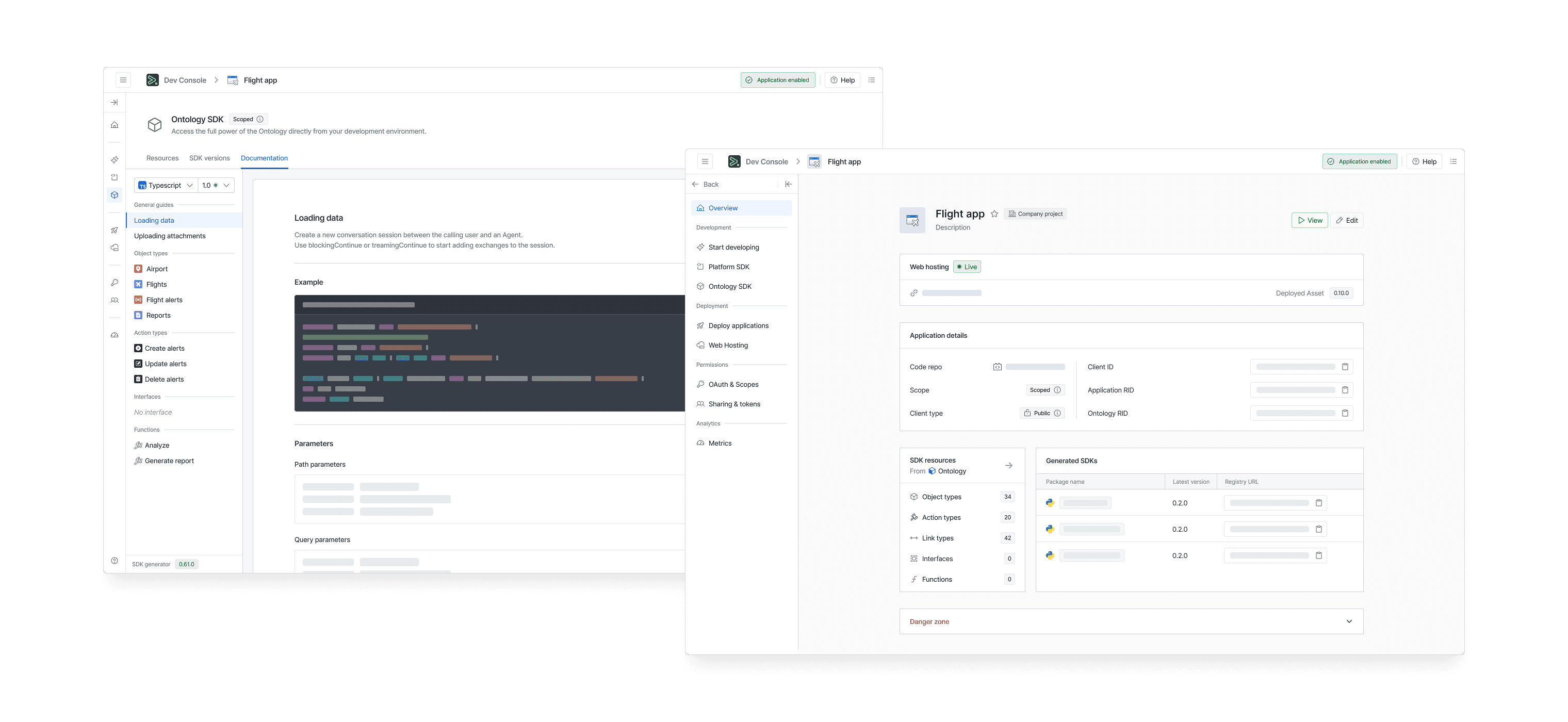Click the collapse sidebar icon next to Back
The image size is (1568, 722).
(788, 184)
